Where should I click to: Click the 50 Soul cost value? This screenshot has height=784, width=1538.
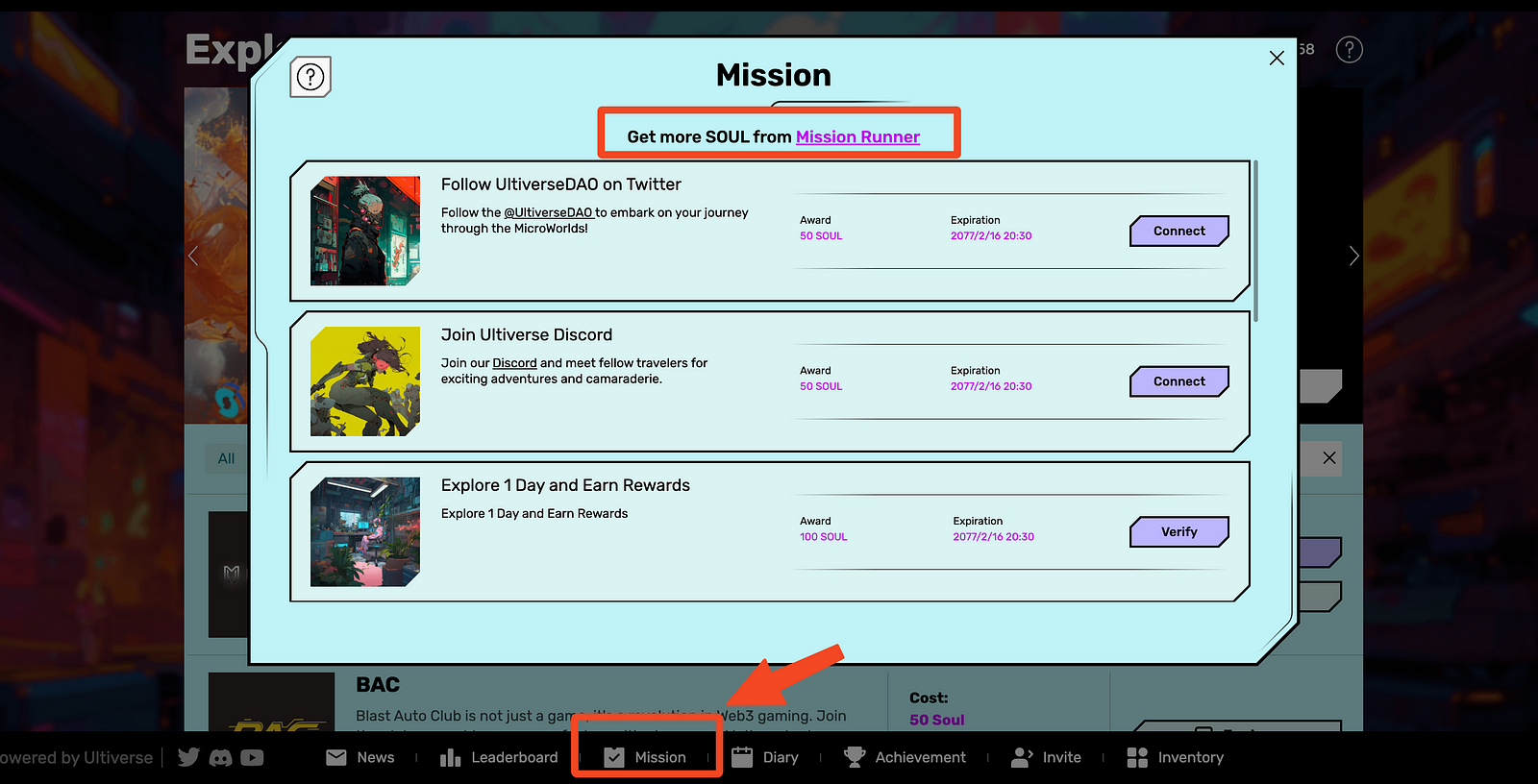[x=937, y=720]
